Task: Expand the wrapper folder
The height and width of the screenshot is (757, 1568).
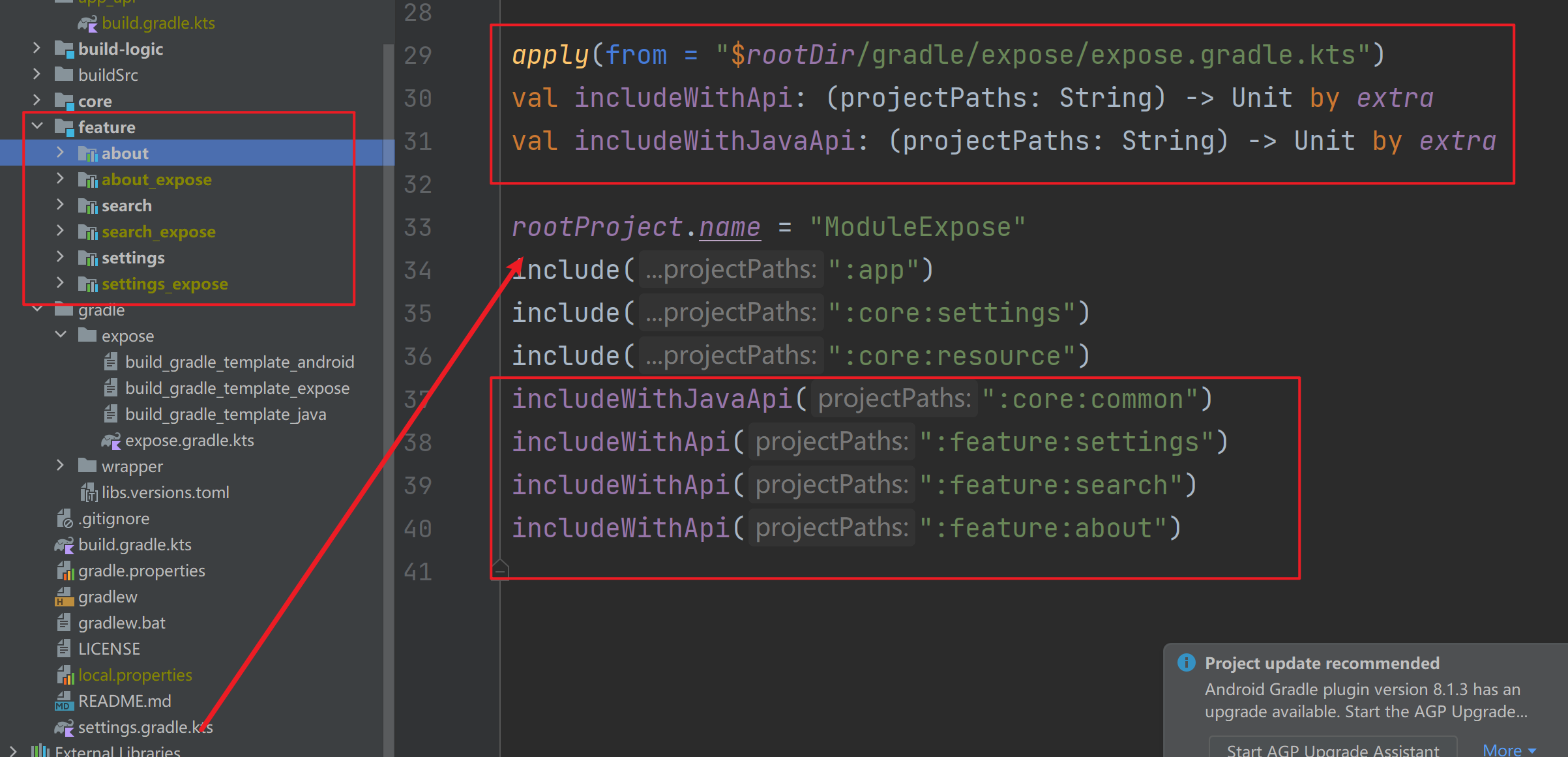Action: 60,466
